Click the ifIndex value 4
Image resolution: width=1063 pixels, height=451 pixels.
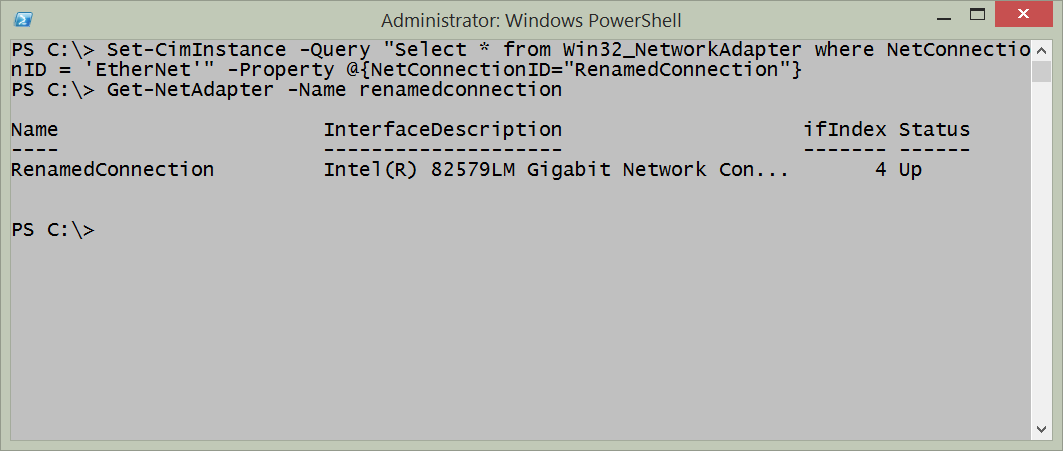880,170
